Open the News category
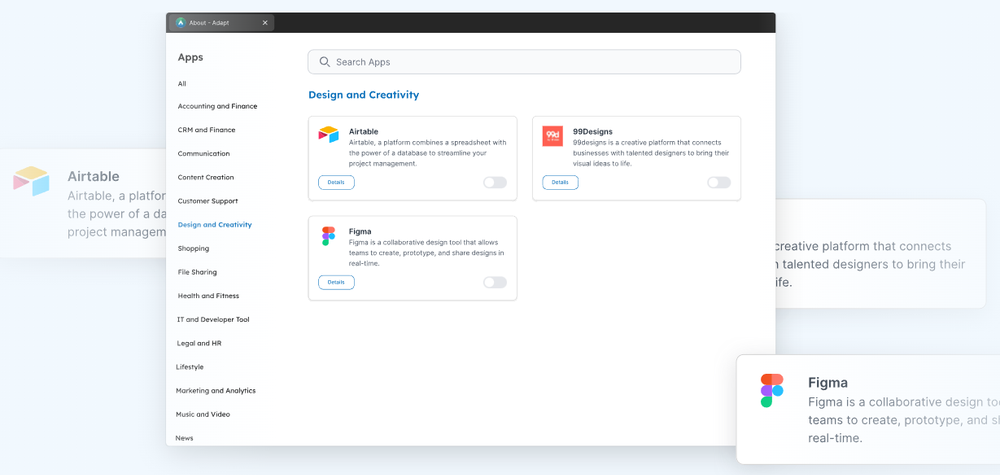Viewport: 1000px width, 475px height. pos(184,438)
